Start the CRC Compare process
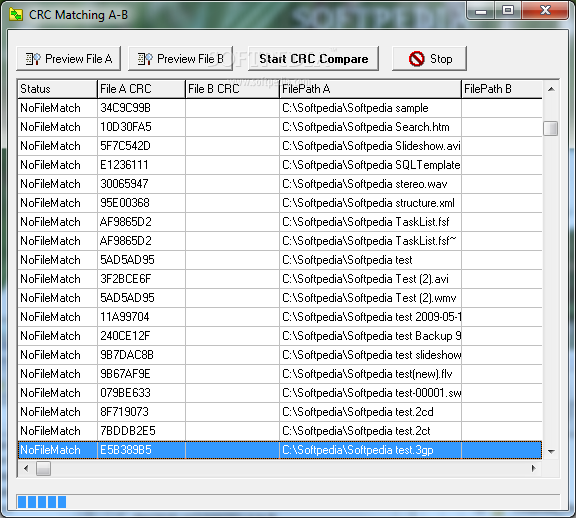576x518 pixels. 313,59
